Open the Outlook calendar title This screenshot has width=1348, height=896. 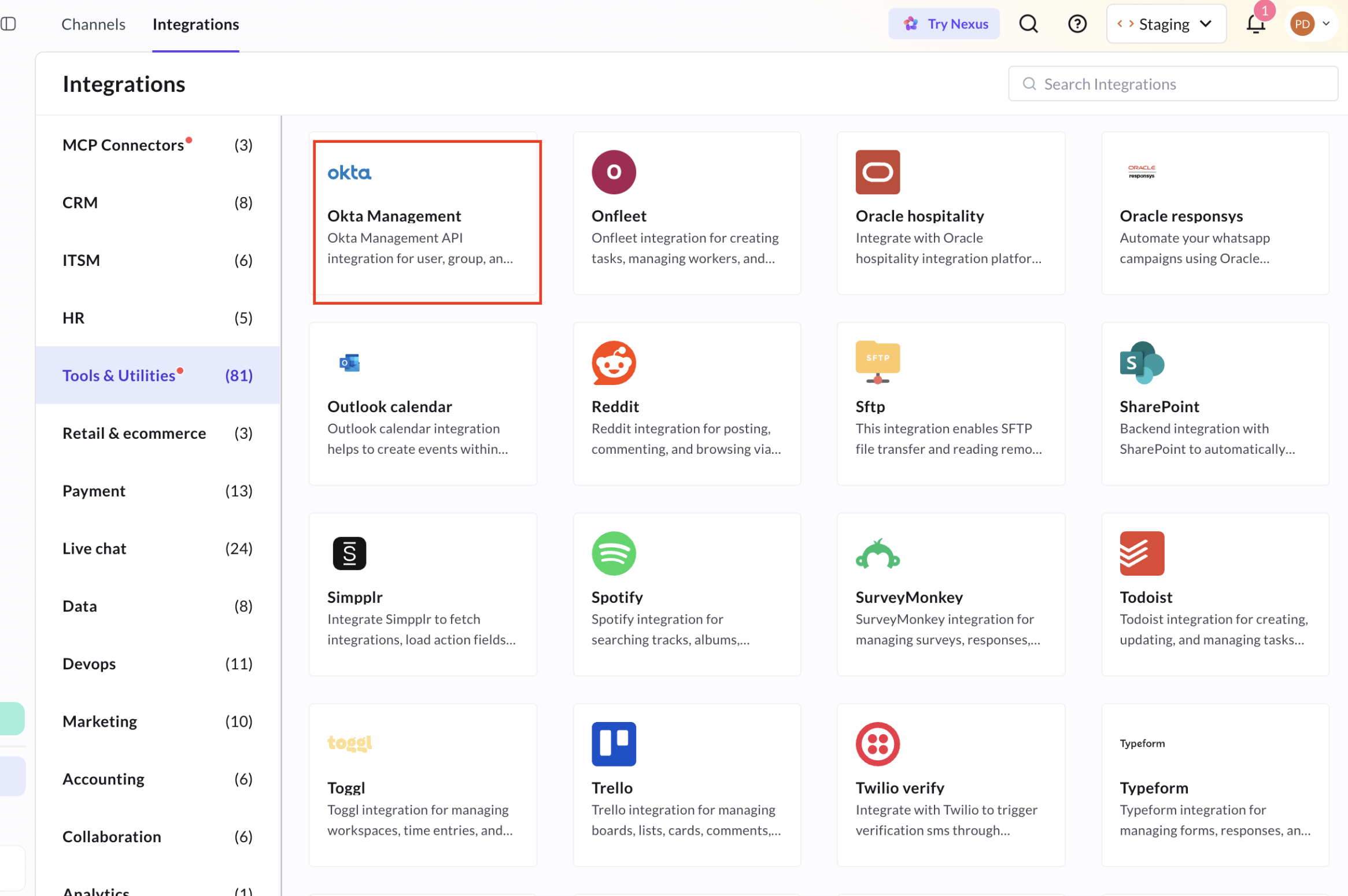pos(389,406)
